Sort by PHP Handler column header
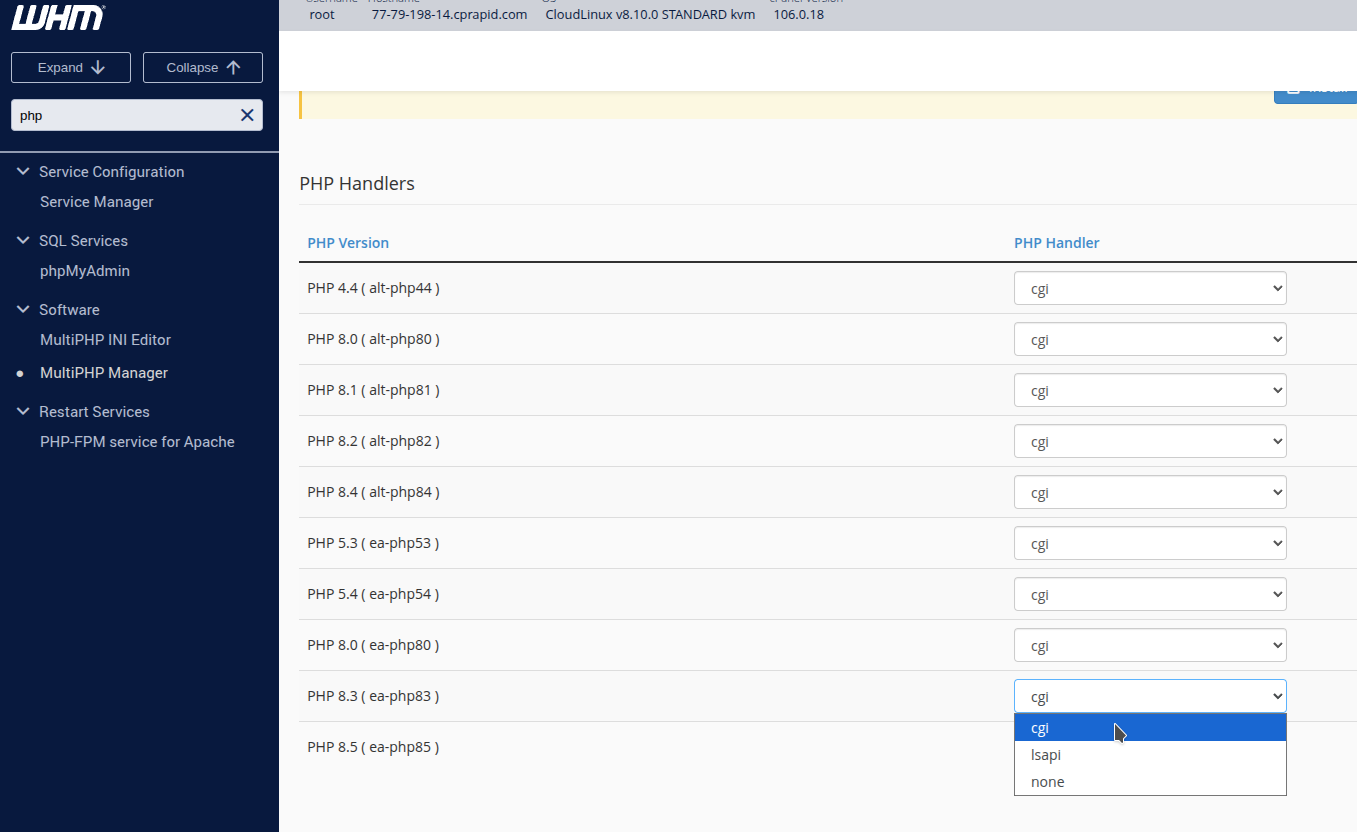The image size is (1357, 832). [1056, 243]
